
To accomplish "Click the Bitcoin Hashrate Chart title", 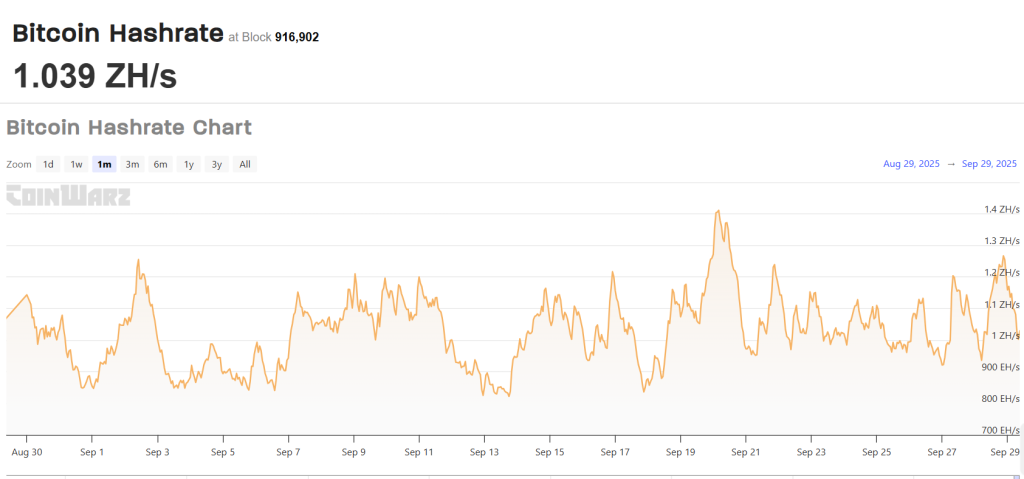I will (x=129, y=128).
